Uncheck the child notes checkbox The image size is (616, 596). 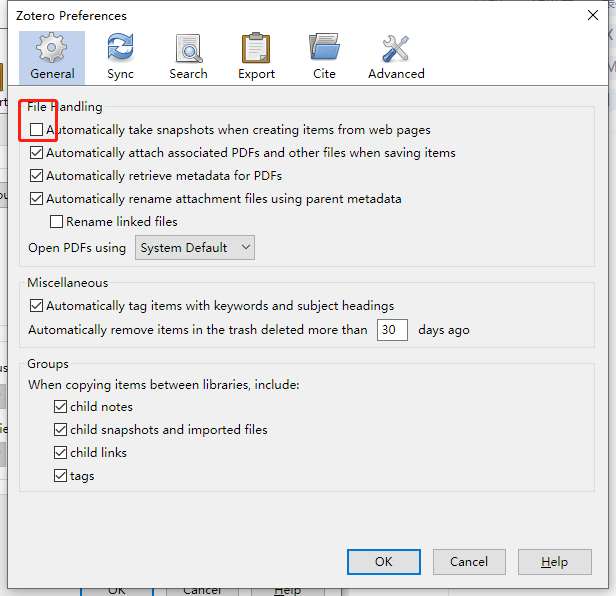pos(60,407)
